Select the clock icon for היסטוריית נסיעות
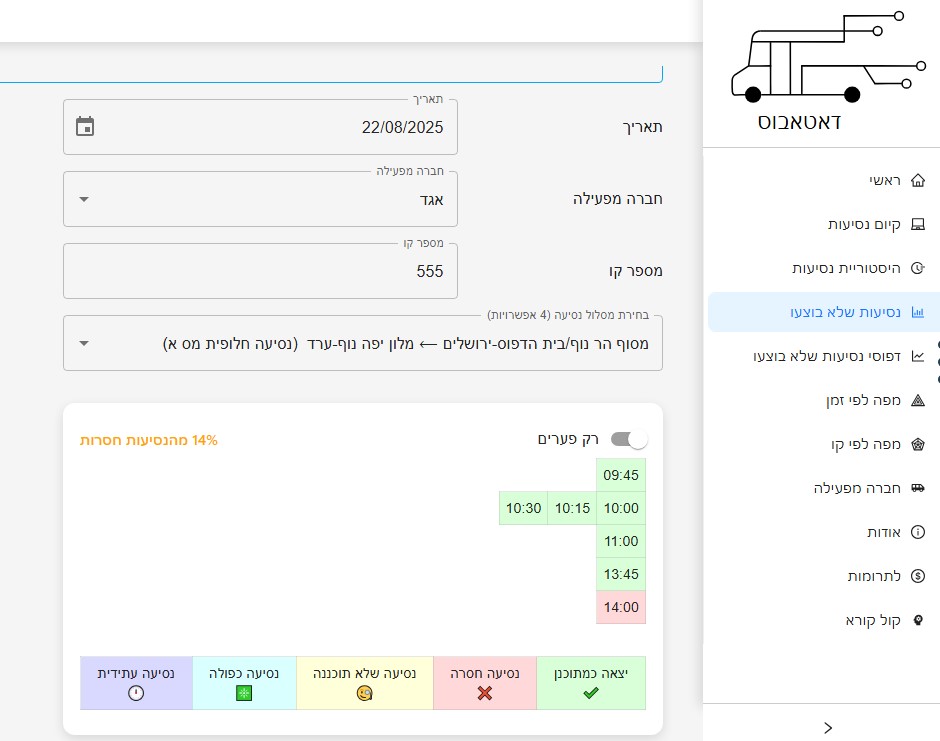The width and height of the screenshot is (940, 741). [918, 268]
